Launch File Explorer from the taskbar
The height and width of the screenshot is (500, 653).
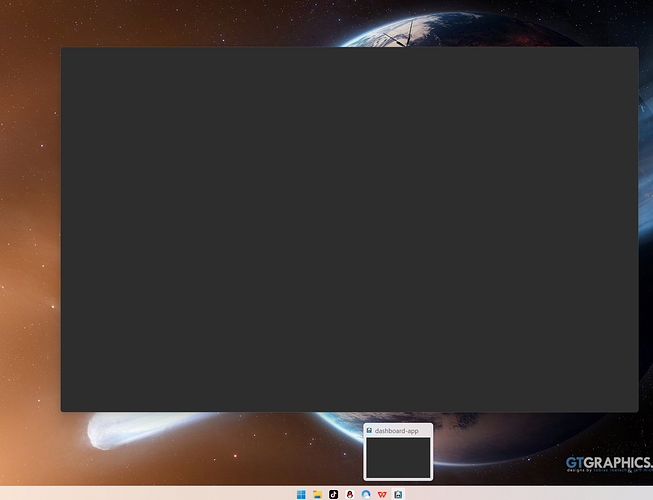[x=317, y=494]
